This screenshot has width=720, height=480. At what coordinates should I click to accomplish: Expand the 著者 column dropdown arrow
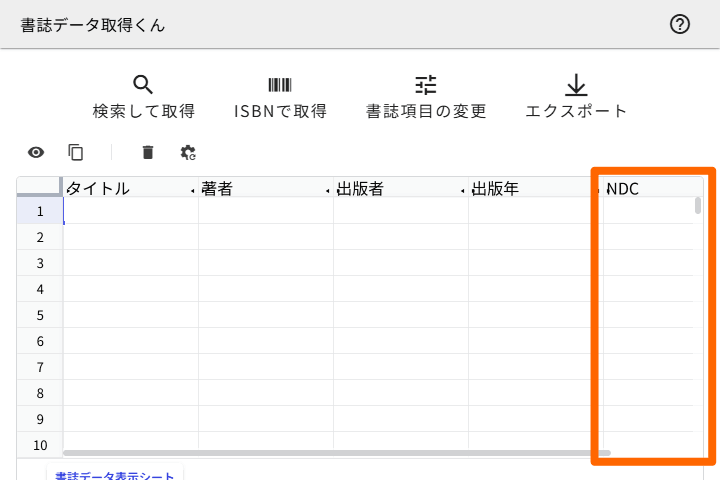(x=327, y=190)
